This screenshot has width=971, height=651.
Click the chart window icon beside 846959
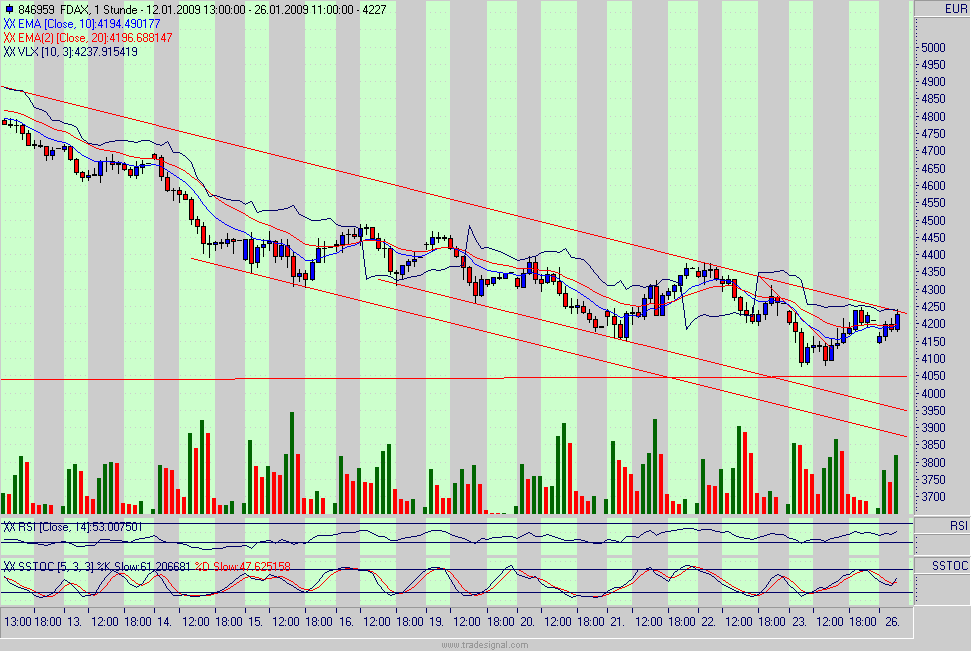click(10, 7)
